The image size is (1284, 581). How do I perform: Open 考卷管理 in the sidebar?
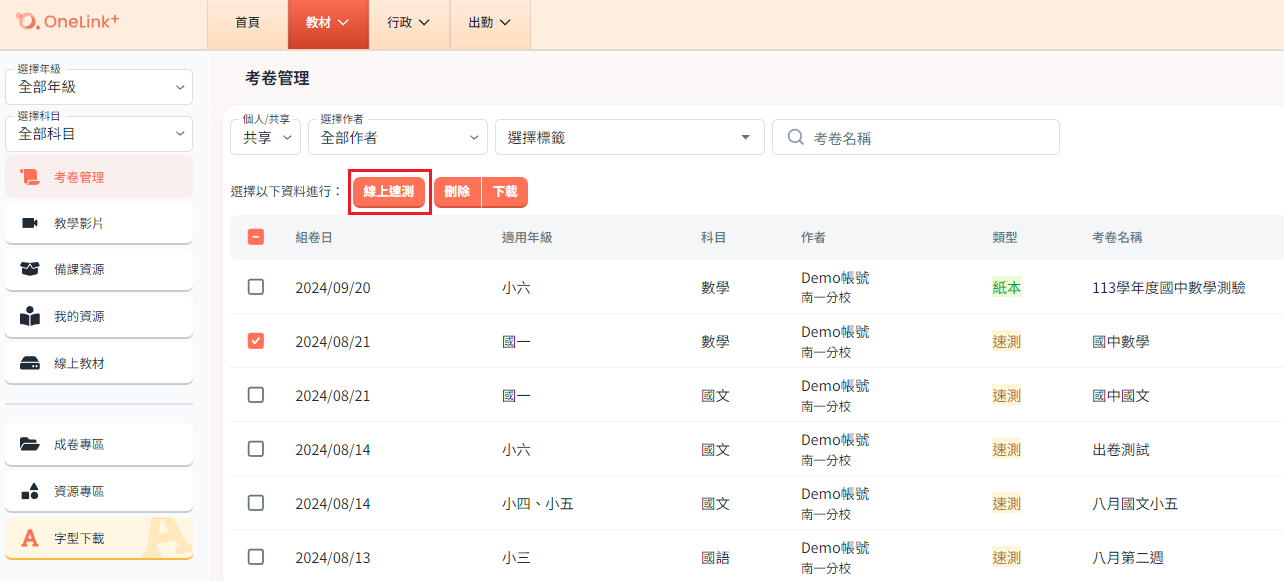pos(99,177)
